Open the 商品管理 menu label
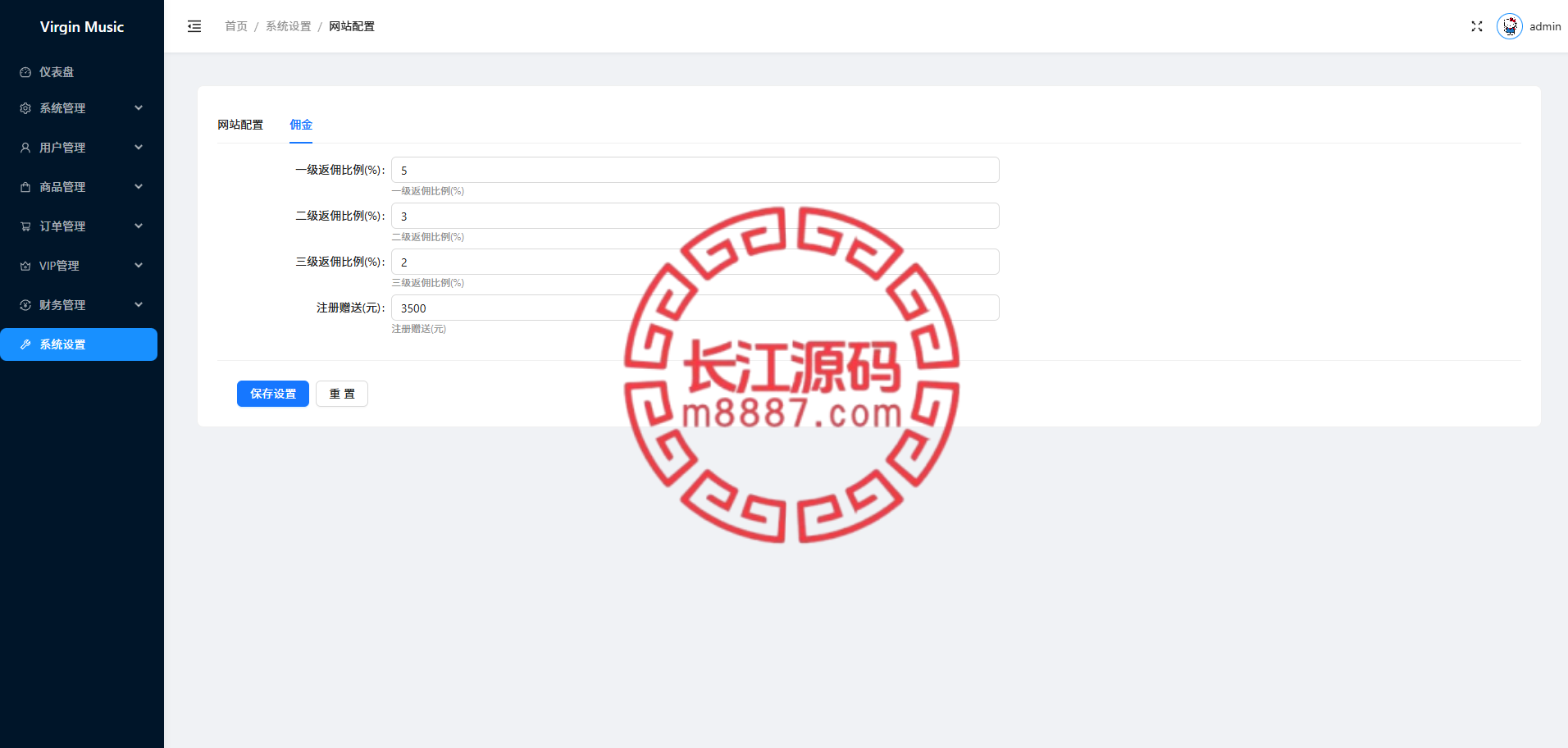This screenshot has width=1568, height=748. tap(62, 187)
